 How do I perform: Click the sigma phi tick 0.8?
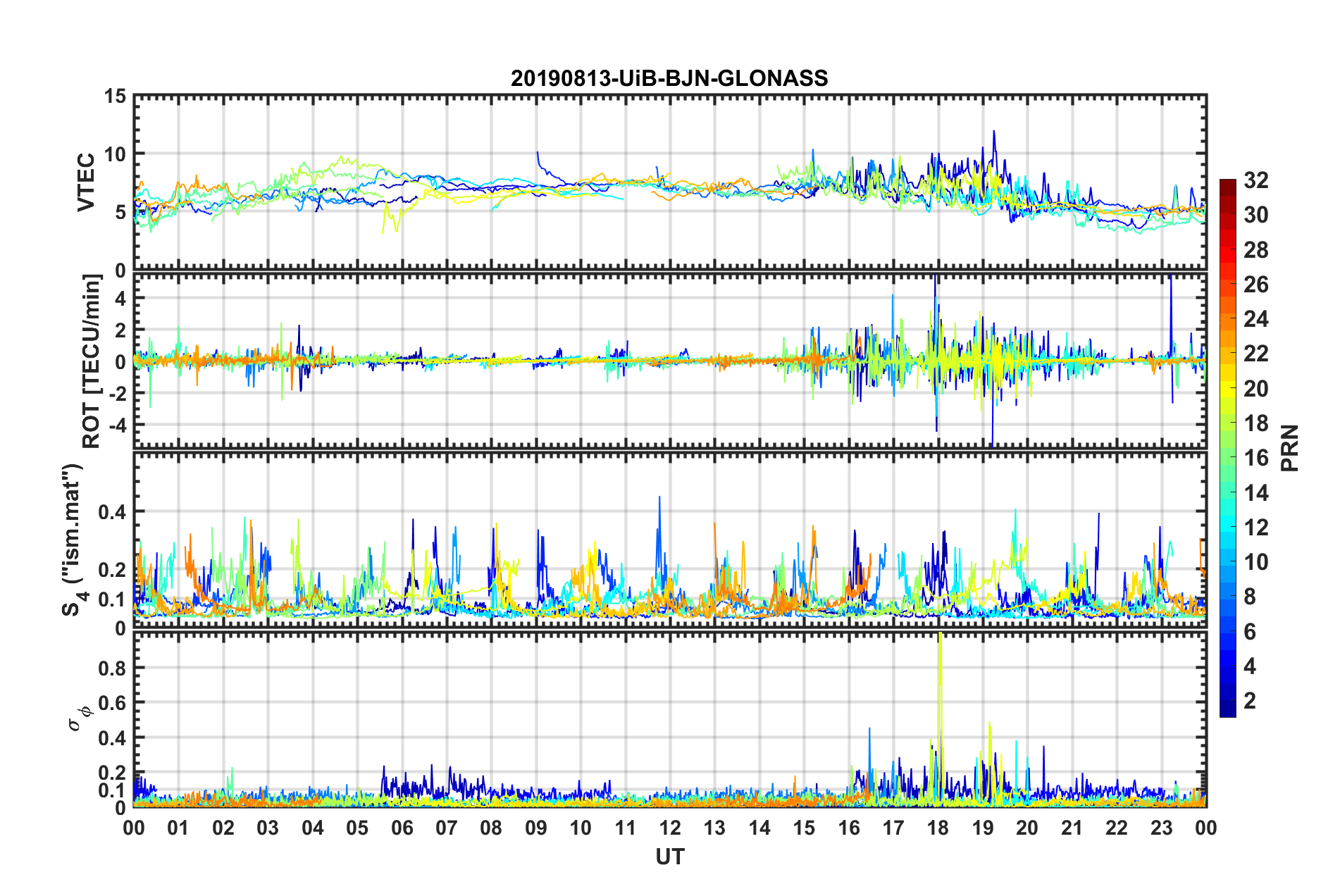click(x=111, y=668)
